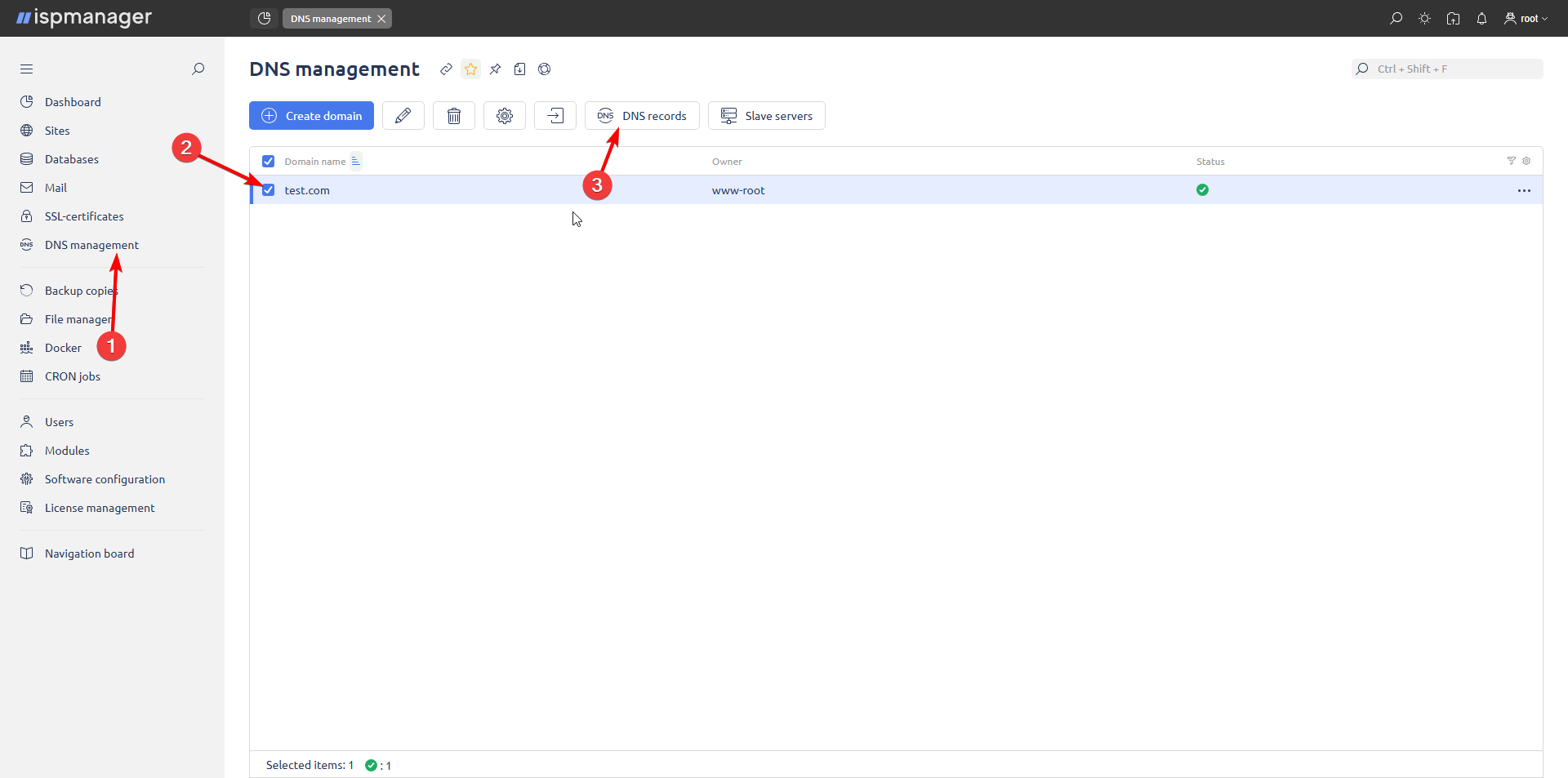Toggle the select-all checkbox in table header
The width and height of the screenshot is (1568, 778).
pos(268,162)
